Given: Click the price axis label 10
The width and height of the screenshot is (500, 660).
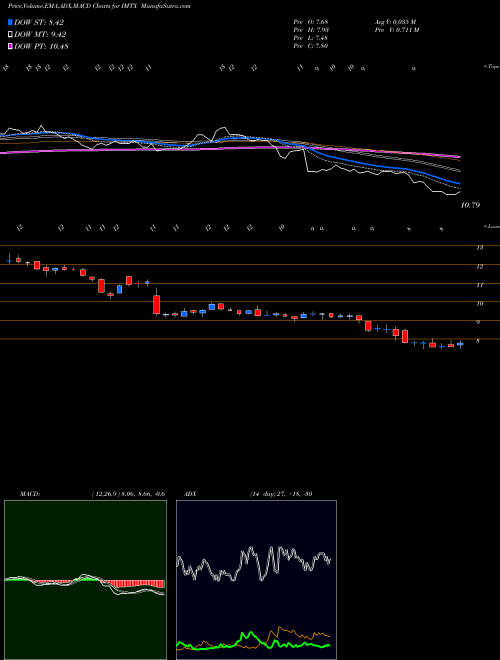Looking at the screenshot, I should [x=479, y=303].
